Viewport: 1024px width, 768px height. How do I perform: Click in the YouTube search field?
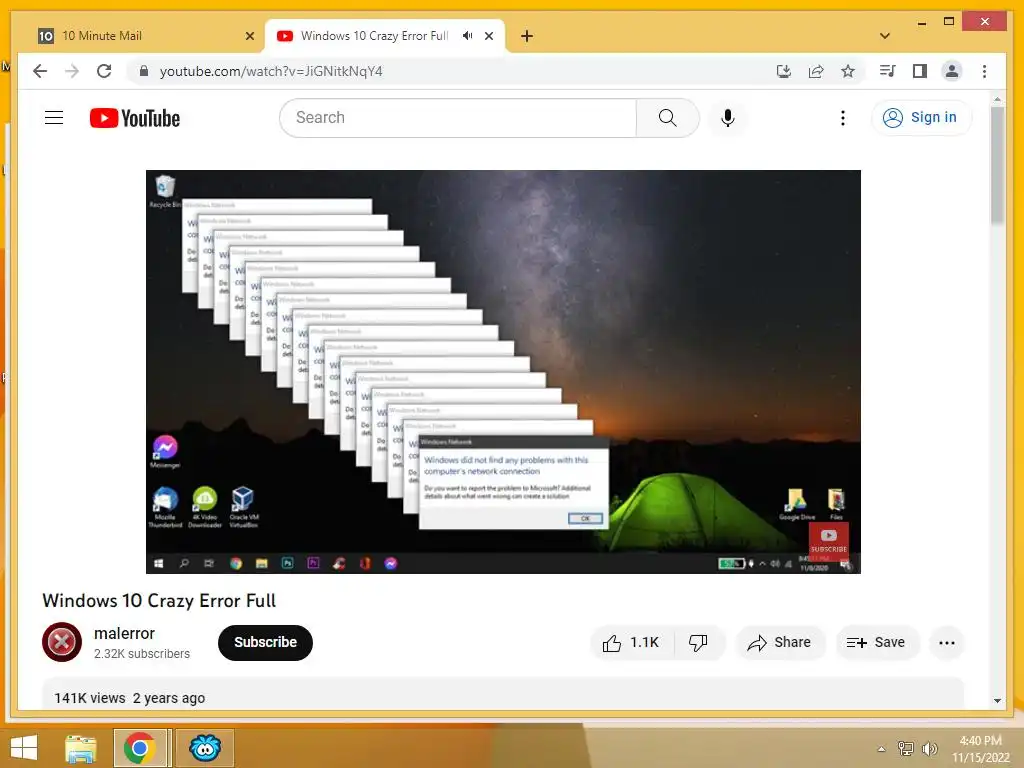click(457, 118)
